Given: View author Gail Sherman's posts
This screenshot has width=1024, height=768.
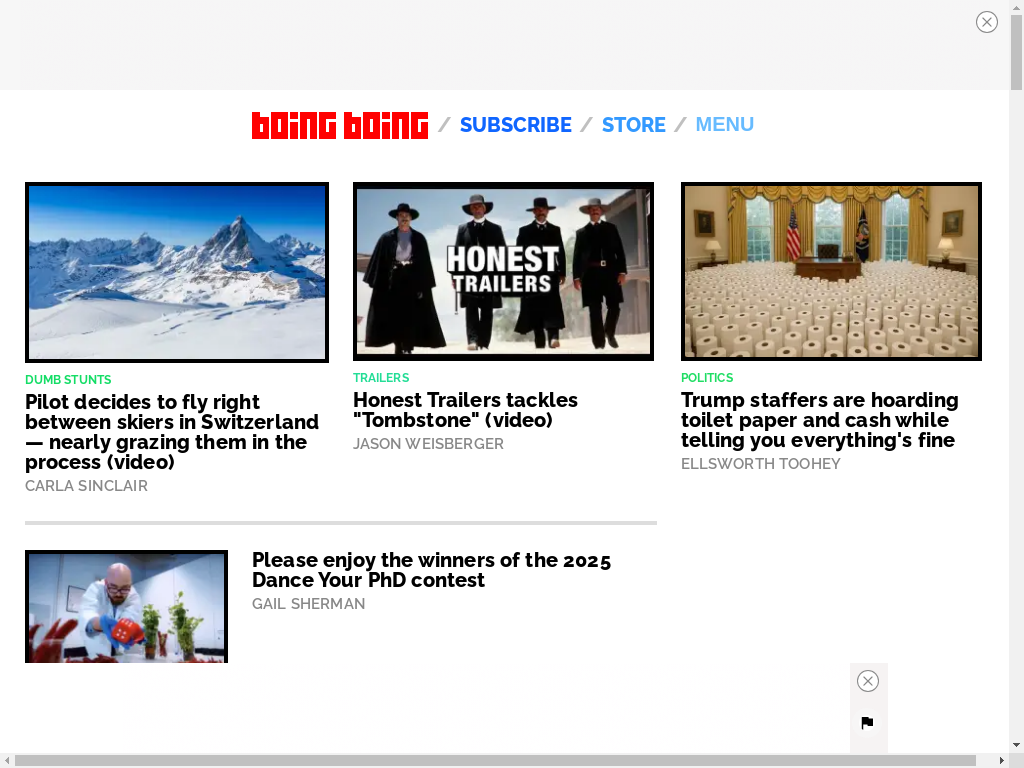Looking at the screenshot, I should click(308, 604).
